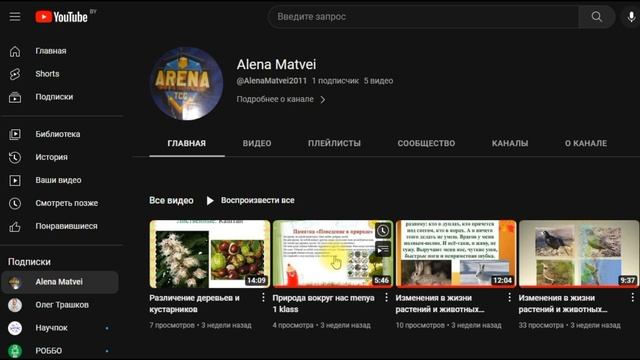Open the 9:37 birds video thumbnail
Image resolution: width=640 pixels, height=360 pixels.
579,254
